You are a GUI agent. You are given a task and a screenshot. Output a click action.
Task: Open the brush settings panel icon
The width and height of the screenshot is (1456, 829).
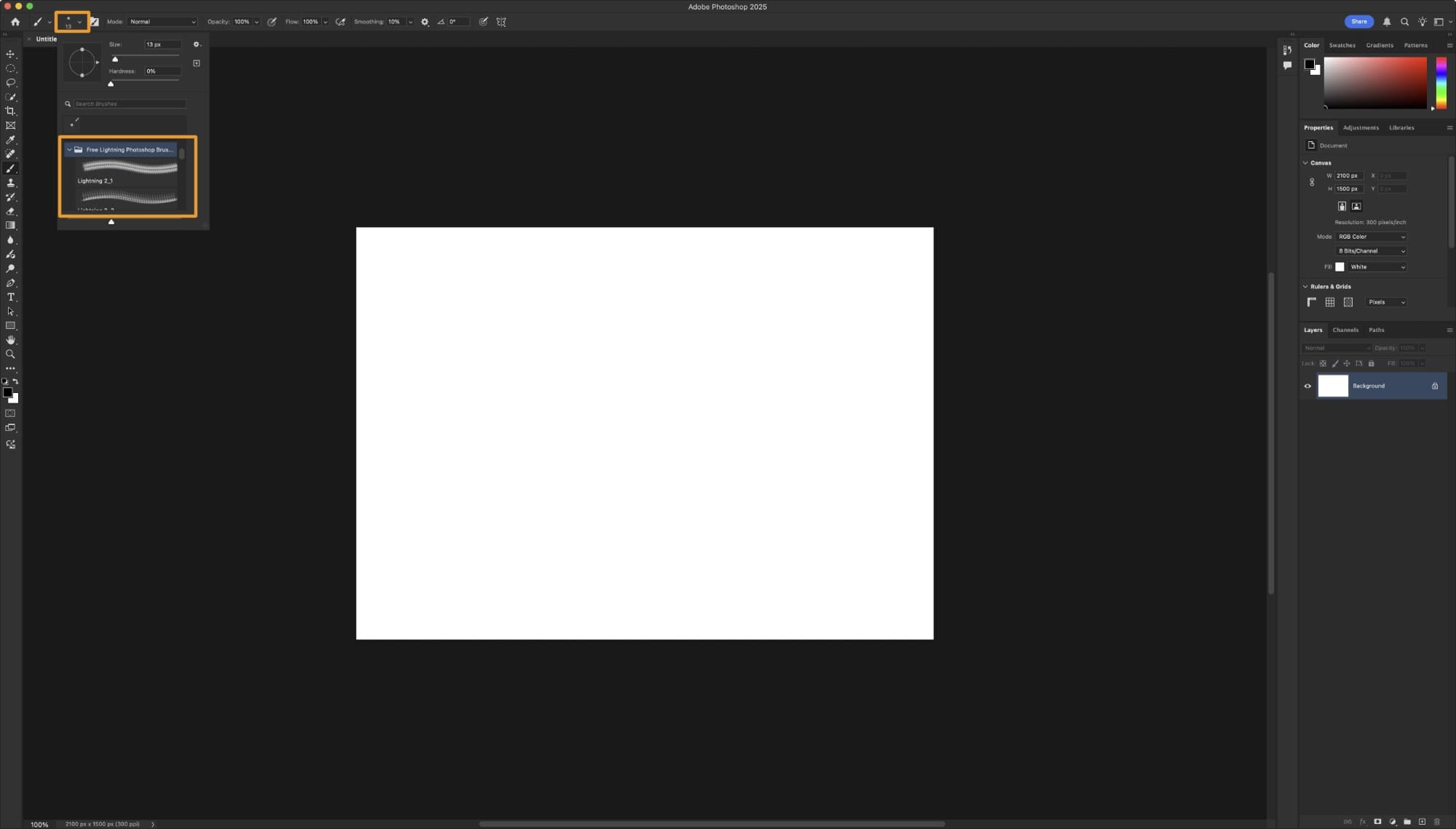[x=94, y=22]
